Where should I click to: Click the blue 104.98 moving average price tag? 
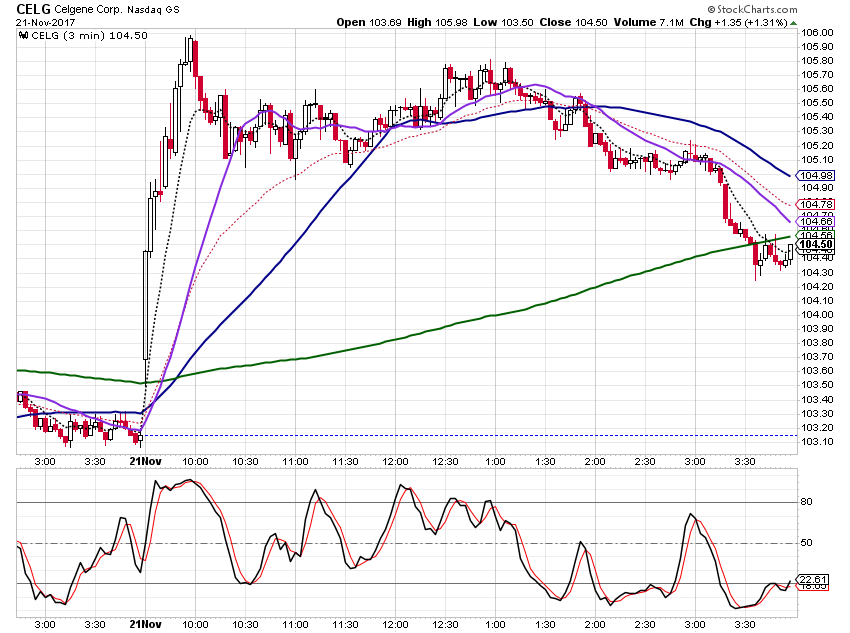click(x=816, y=175)
